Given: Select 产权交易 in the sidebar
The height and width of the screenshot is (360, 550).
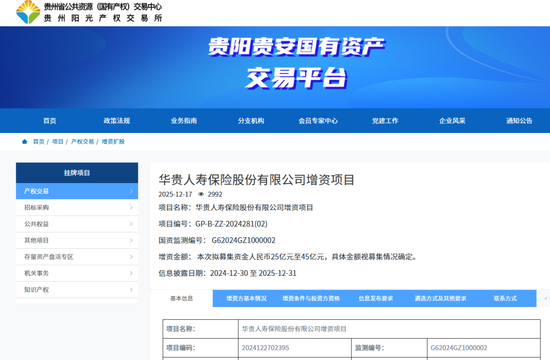Looking at the screenshot, I should (77, 191).
